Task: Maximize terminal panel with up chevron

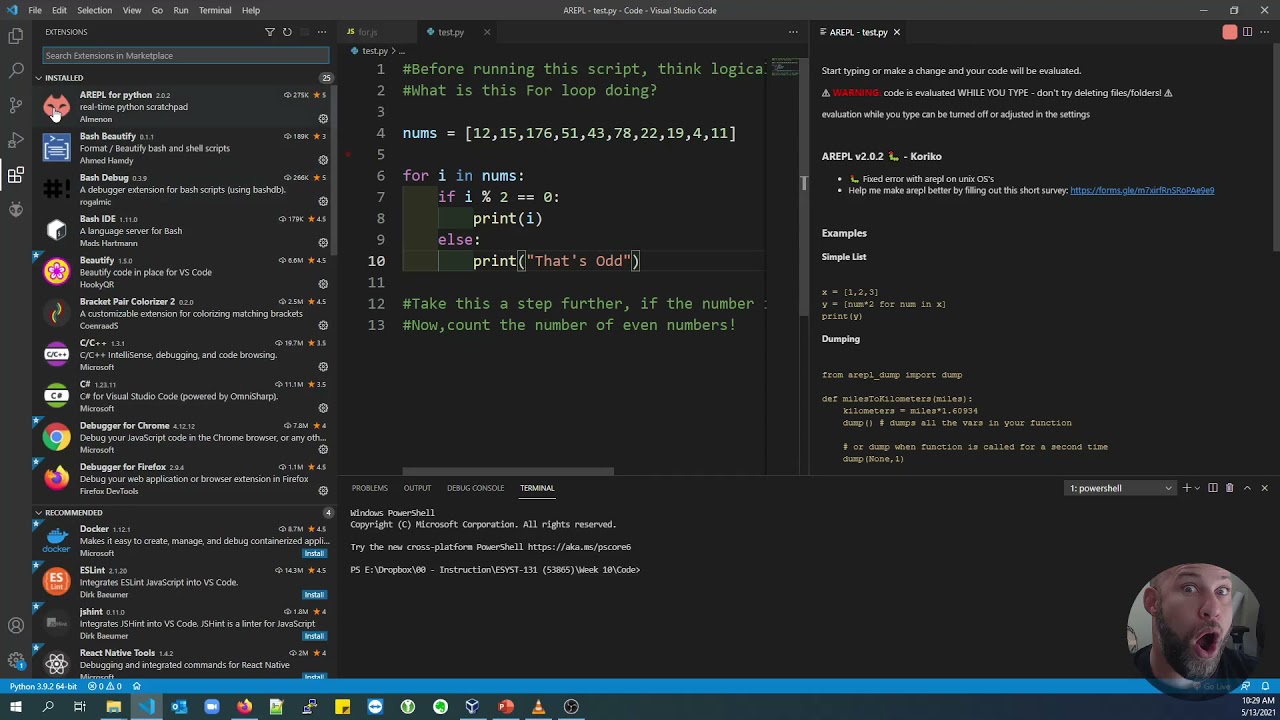Action: pos(1247,488)
